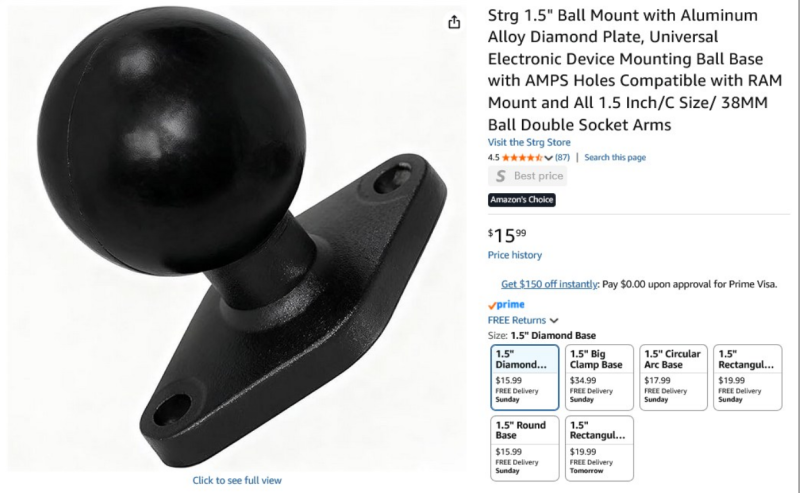
Task: Click Search this page link
Action: [615, 158]
